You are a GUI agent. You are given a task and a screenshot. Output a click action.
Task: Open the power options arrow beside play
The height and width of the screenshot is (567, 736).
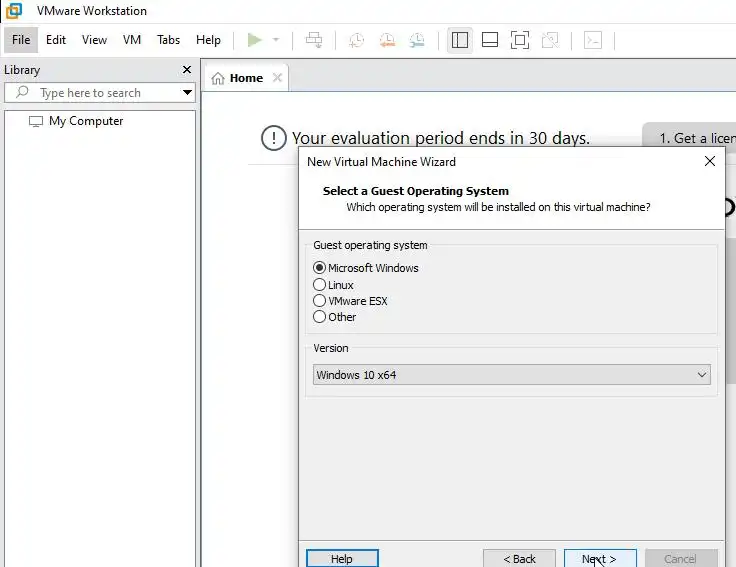(x=276, y=40)
